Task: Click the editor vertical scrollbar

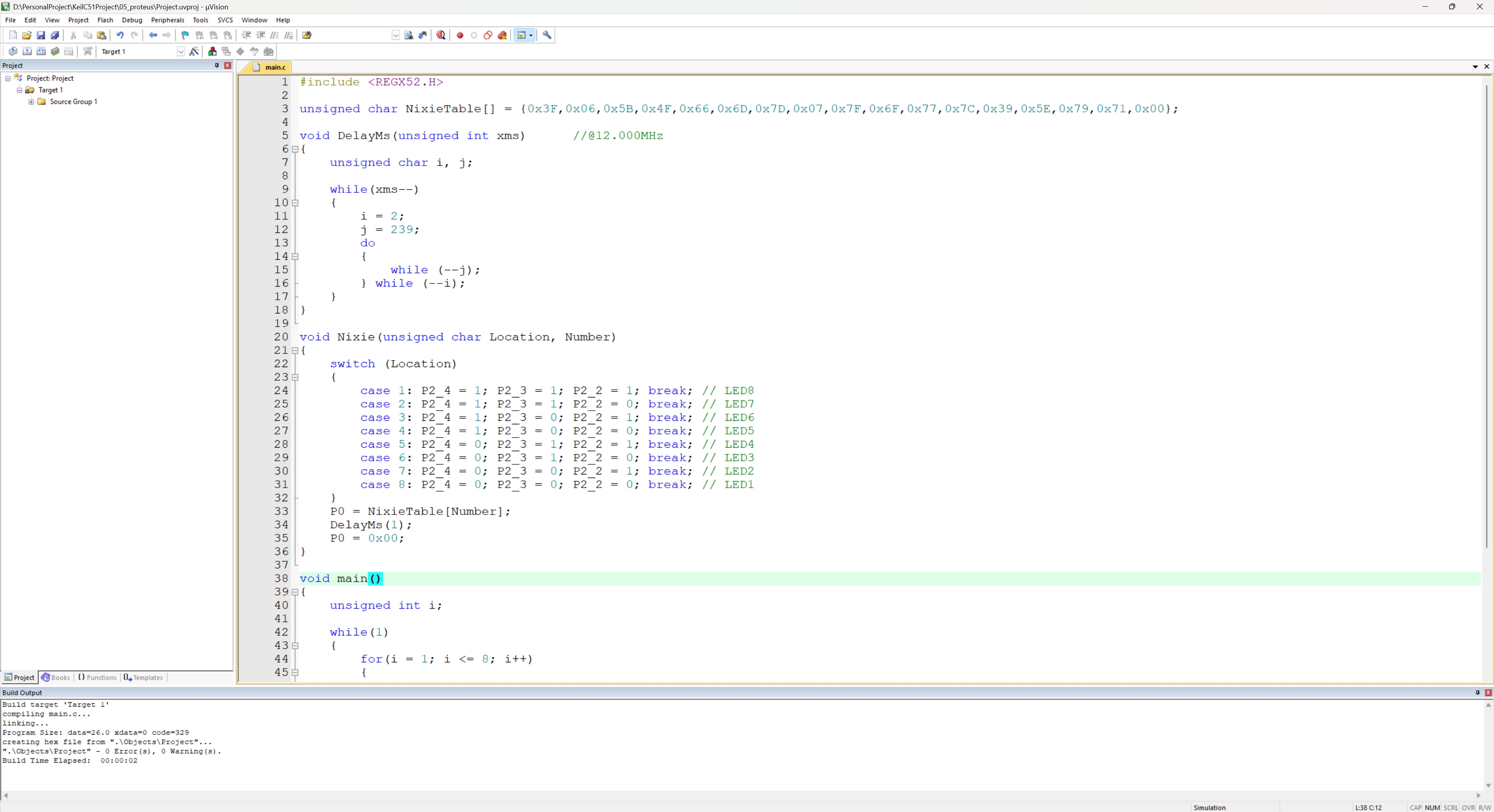Action: (x=1487, y=316)
